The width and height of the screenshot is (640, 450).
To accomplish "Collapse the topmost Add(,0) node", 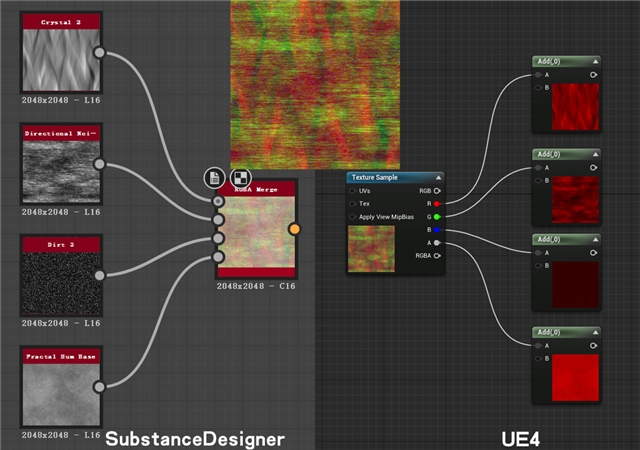I will pos(595,61).
